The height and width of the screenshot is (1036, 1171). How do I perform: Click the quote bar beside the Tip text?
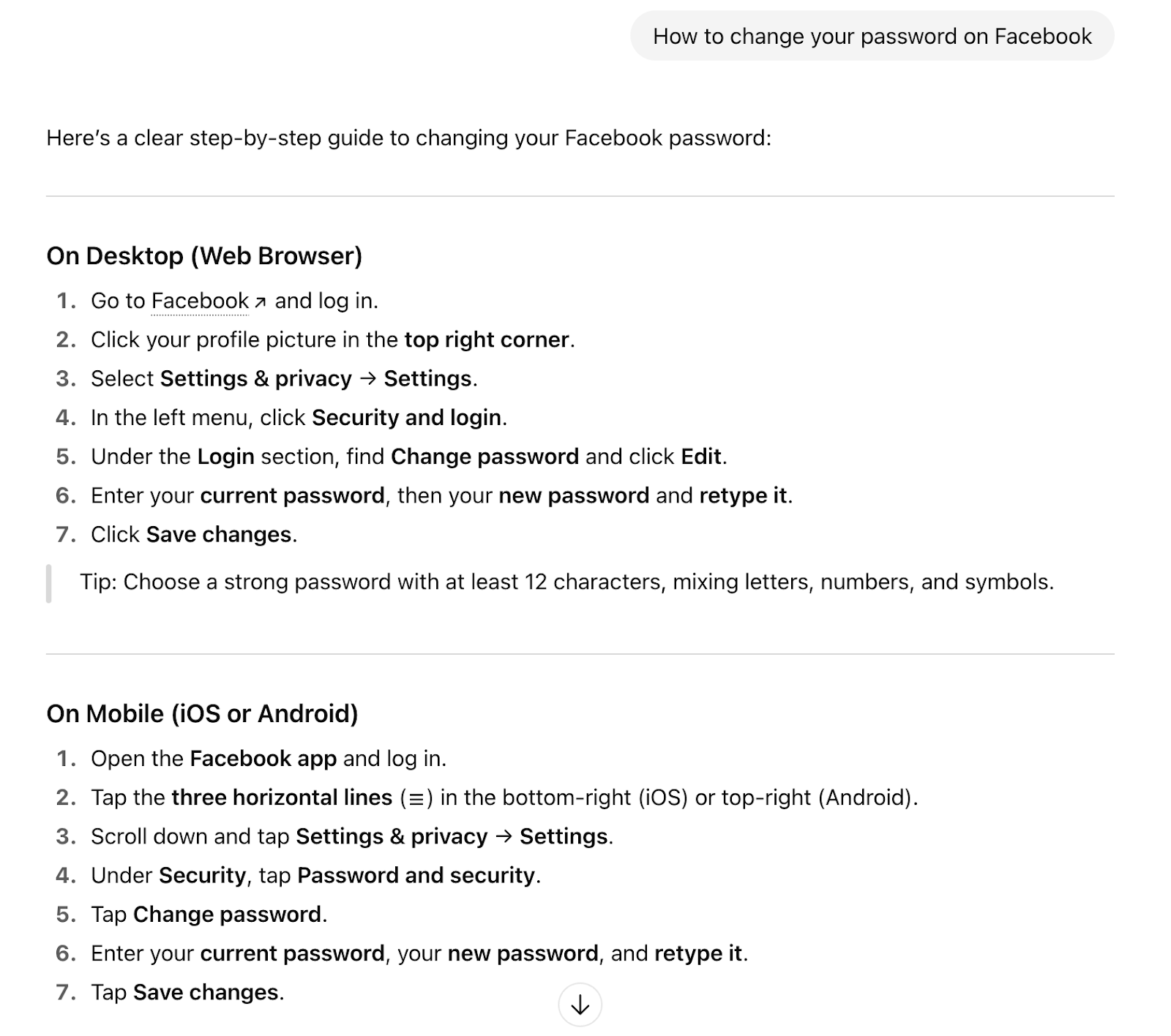click(48, 582)
